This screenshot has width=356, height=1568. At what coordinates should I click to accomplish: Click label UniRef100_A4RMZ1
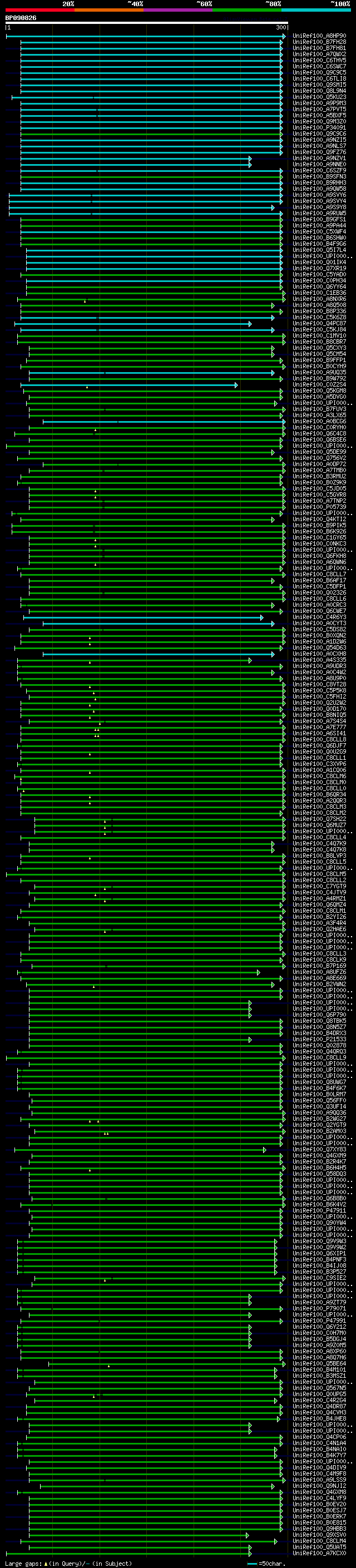pyautogui.click(x=319, y=898)
